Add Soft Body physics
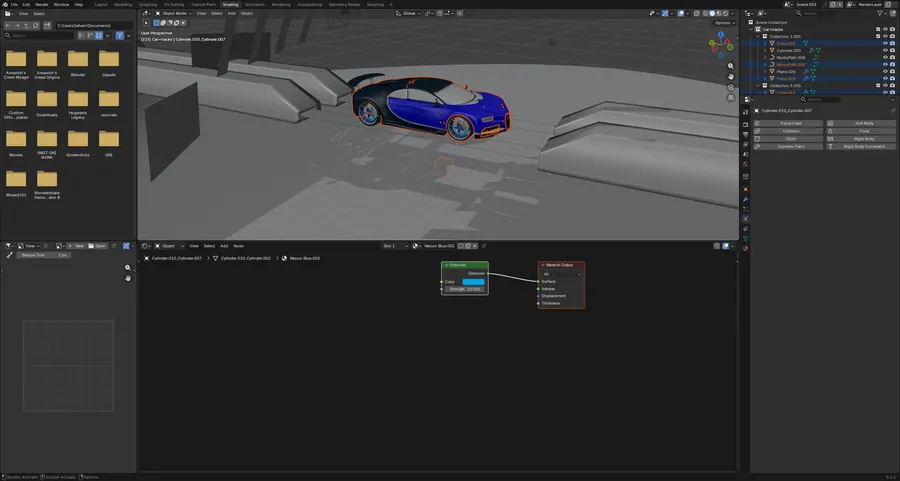The width and height of the screenshot is (900, 481). [x=861, y=123]
